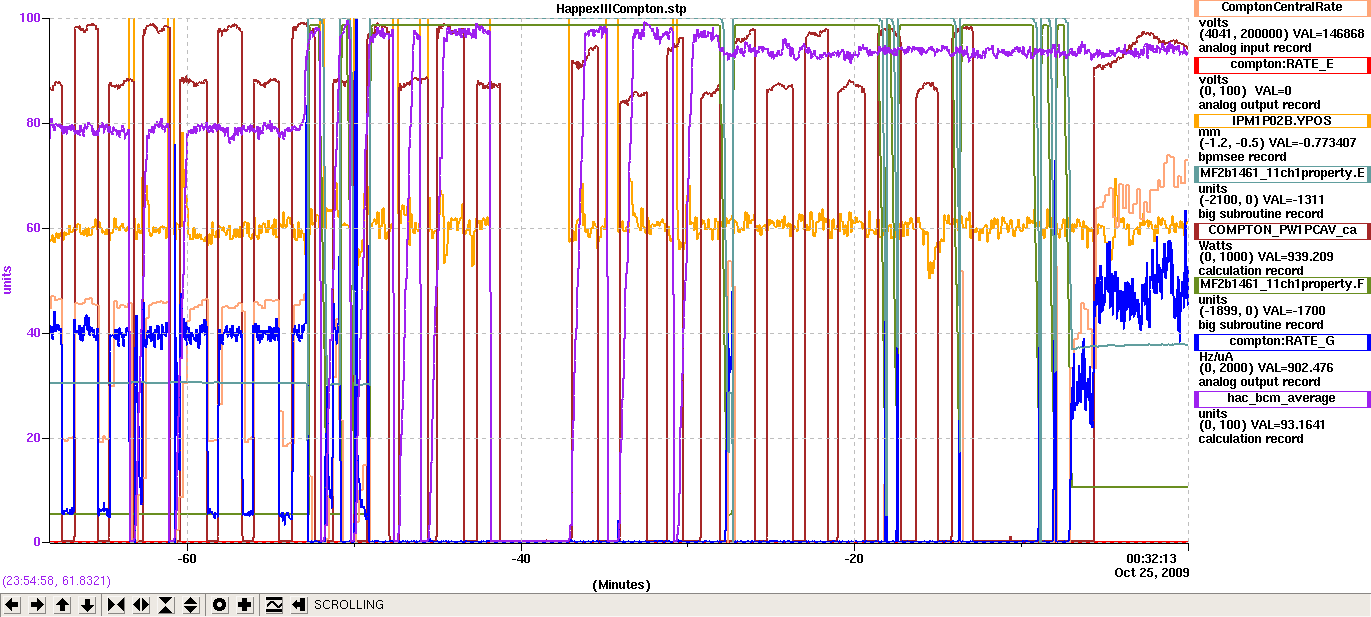Pan the graph down with the arrow button

point(88,605)
